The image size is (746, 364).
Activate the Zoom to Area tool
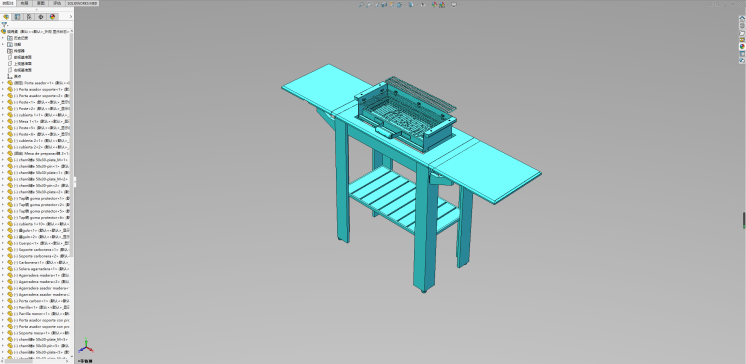(369, 5)
